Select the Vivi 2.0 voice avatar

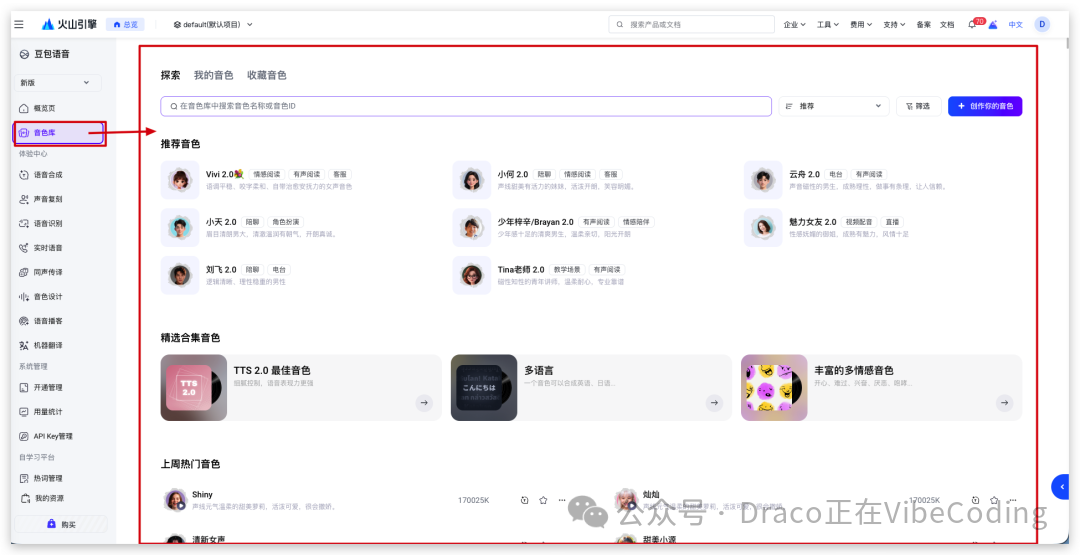pos(180,180)
